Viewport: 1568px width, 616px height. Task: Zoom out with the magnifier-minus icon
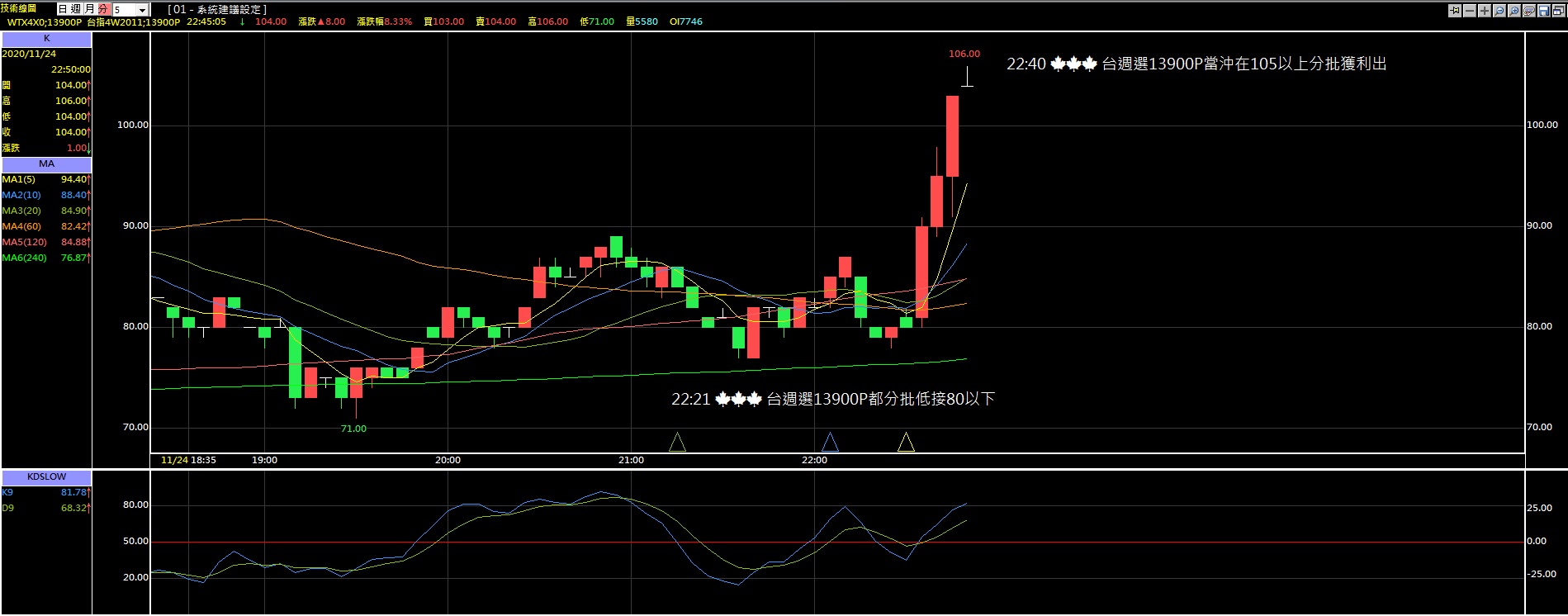click(1499, 11)
